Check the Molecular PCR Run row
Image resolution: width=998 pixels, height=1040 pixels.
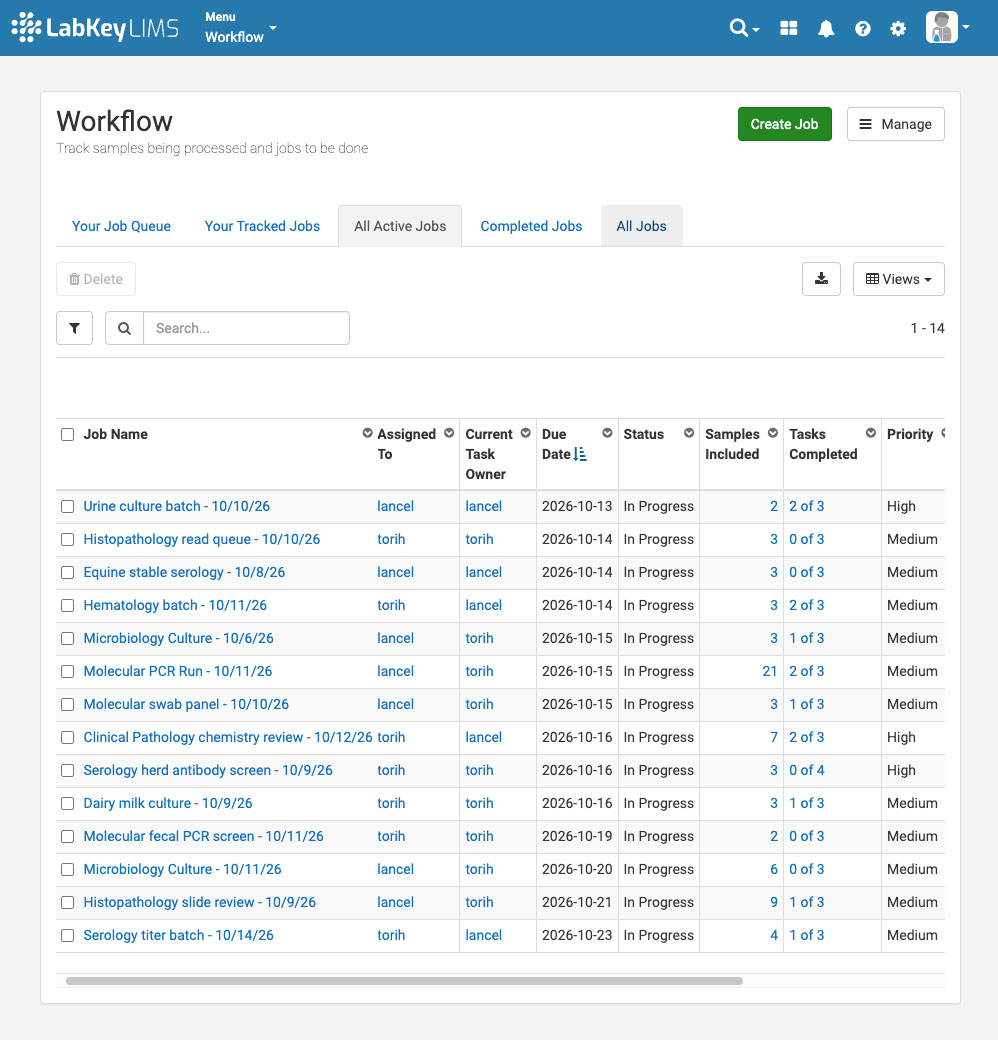tap(67, 672)
